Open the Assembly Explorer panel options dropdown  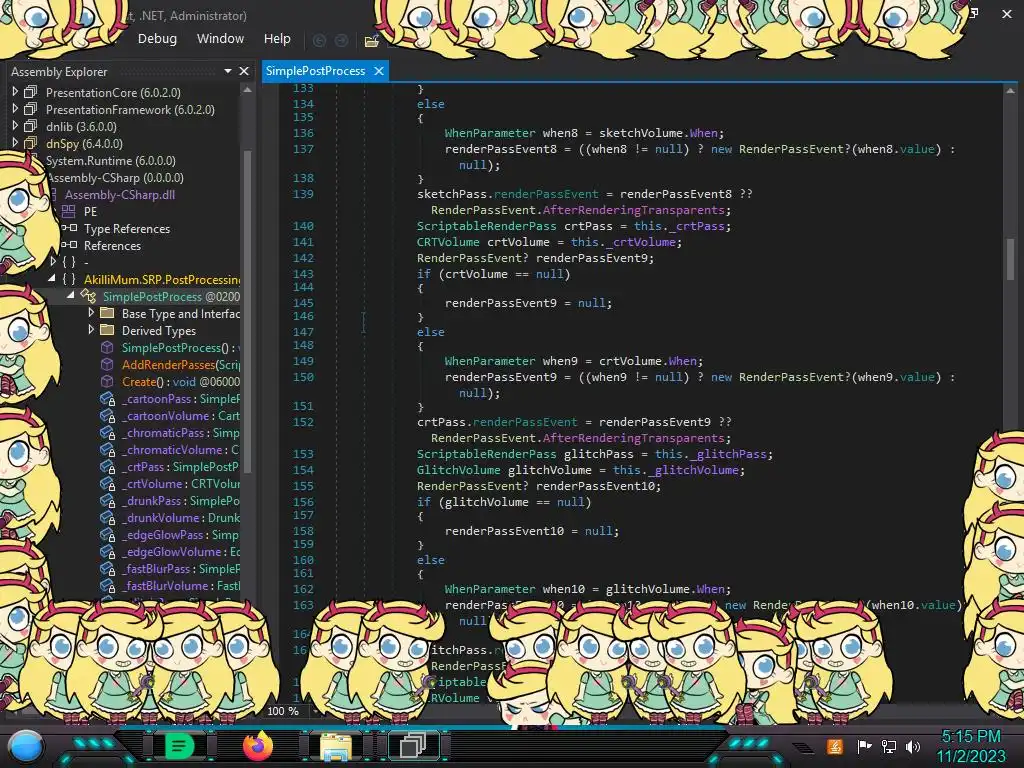tap(227, 71)
